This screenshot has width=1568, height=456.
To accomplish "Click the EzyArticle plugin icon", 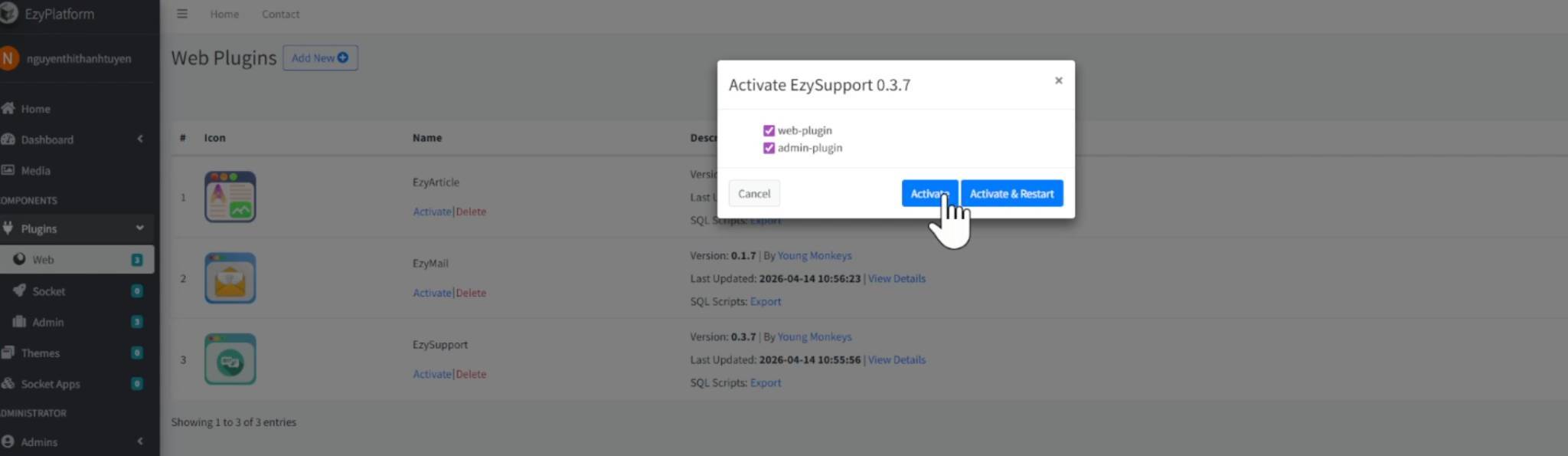I will [230, 197].
